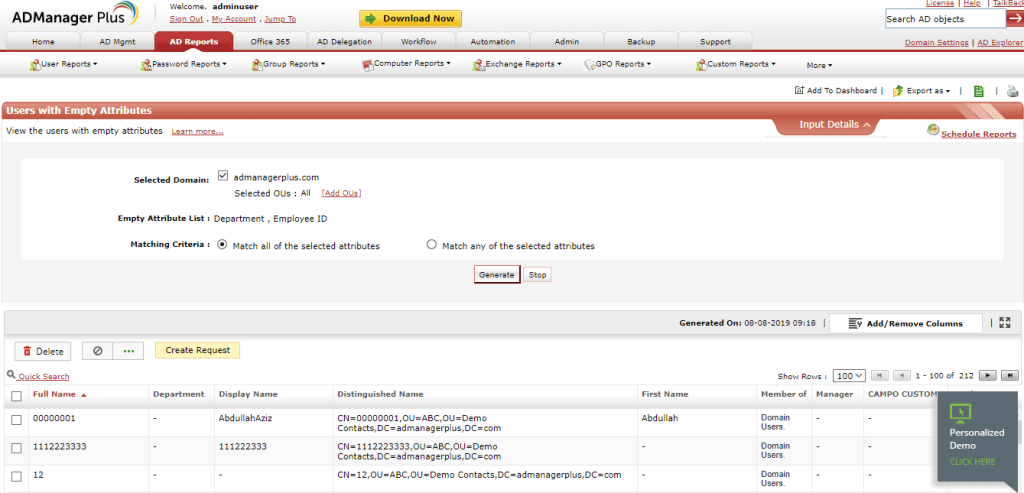Click the disable (circle-slash) icon button

click(97, 351)
